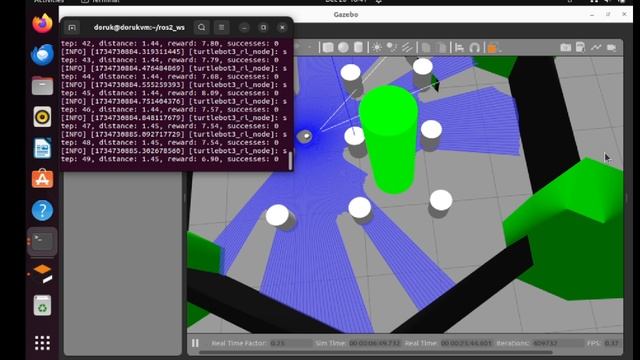
Task: Open Files manager from the dock
Action: coord(42,86)
